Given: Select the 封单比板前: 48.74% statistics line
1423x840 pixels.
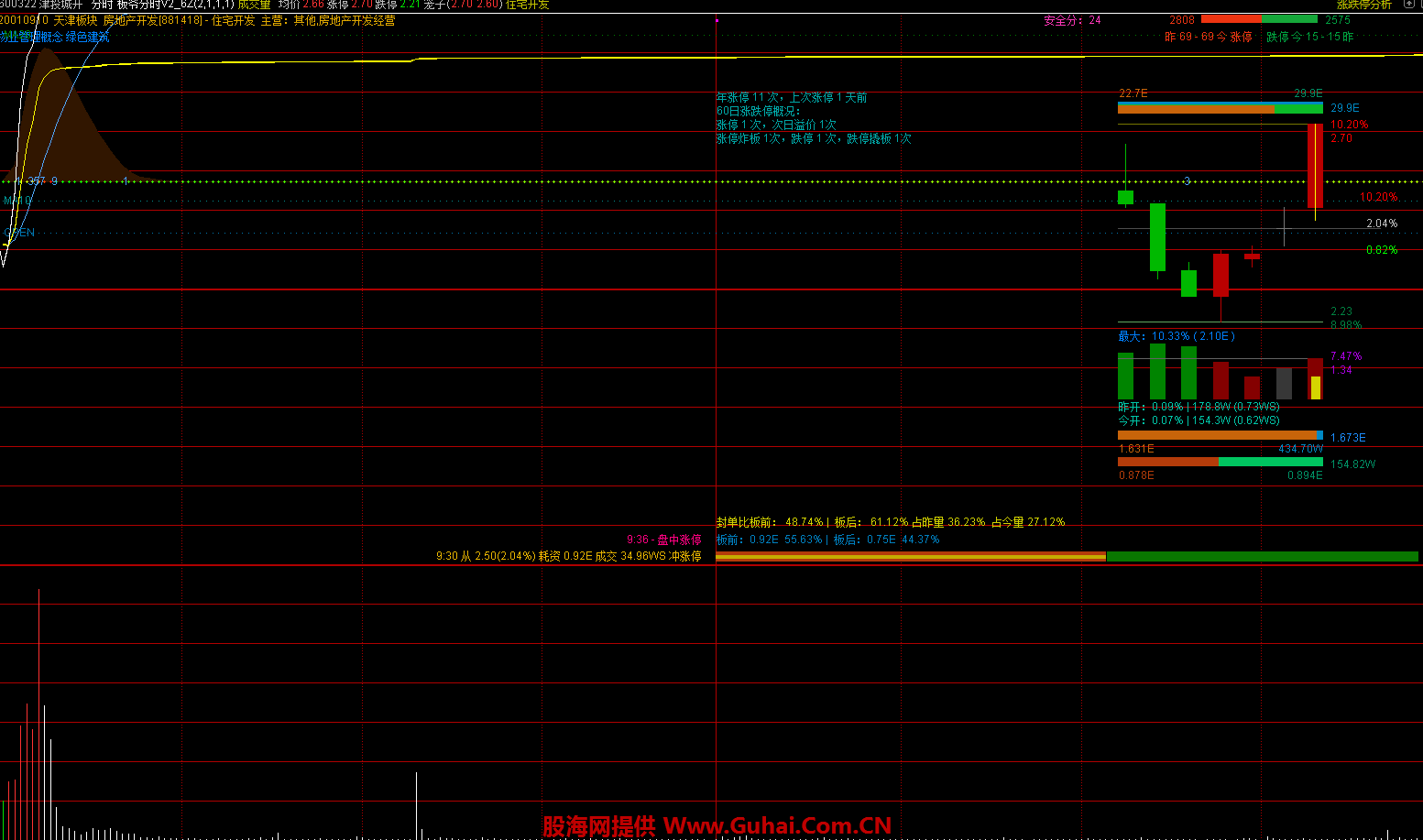Looking at the screenshot, I should (x=891, y=522).
